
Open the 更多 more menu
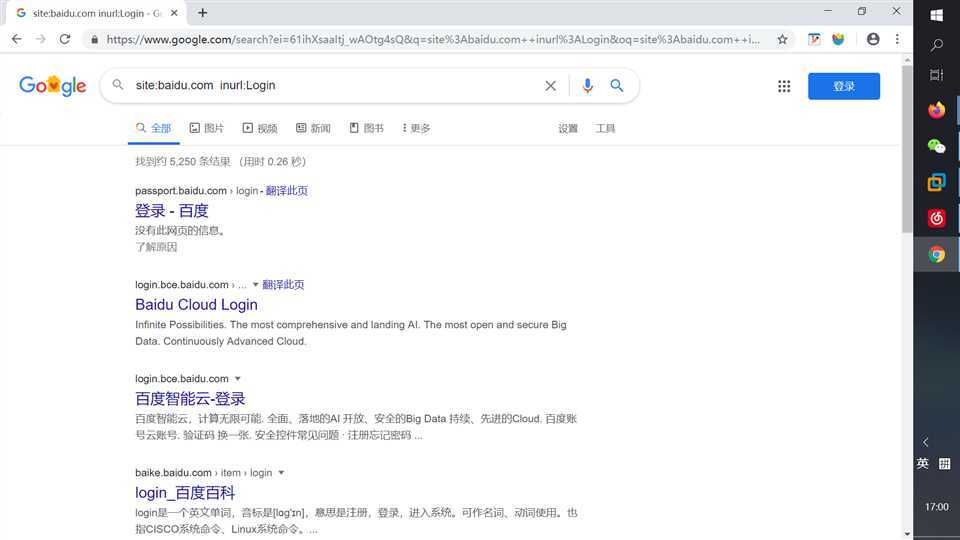tap(416, 128)
